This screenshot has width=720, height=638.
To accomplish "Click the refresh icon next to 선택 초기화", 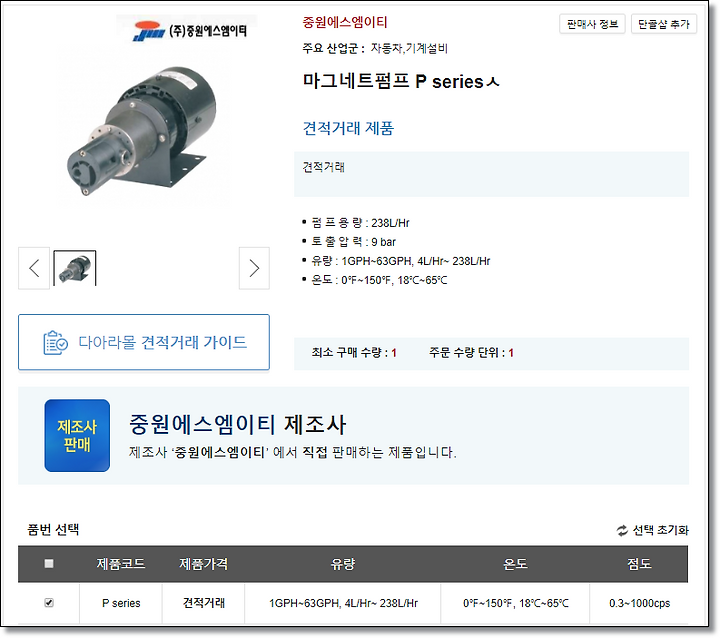I will point(622,531).
